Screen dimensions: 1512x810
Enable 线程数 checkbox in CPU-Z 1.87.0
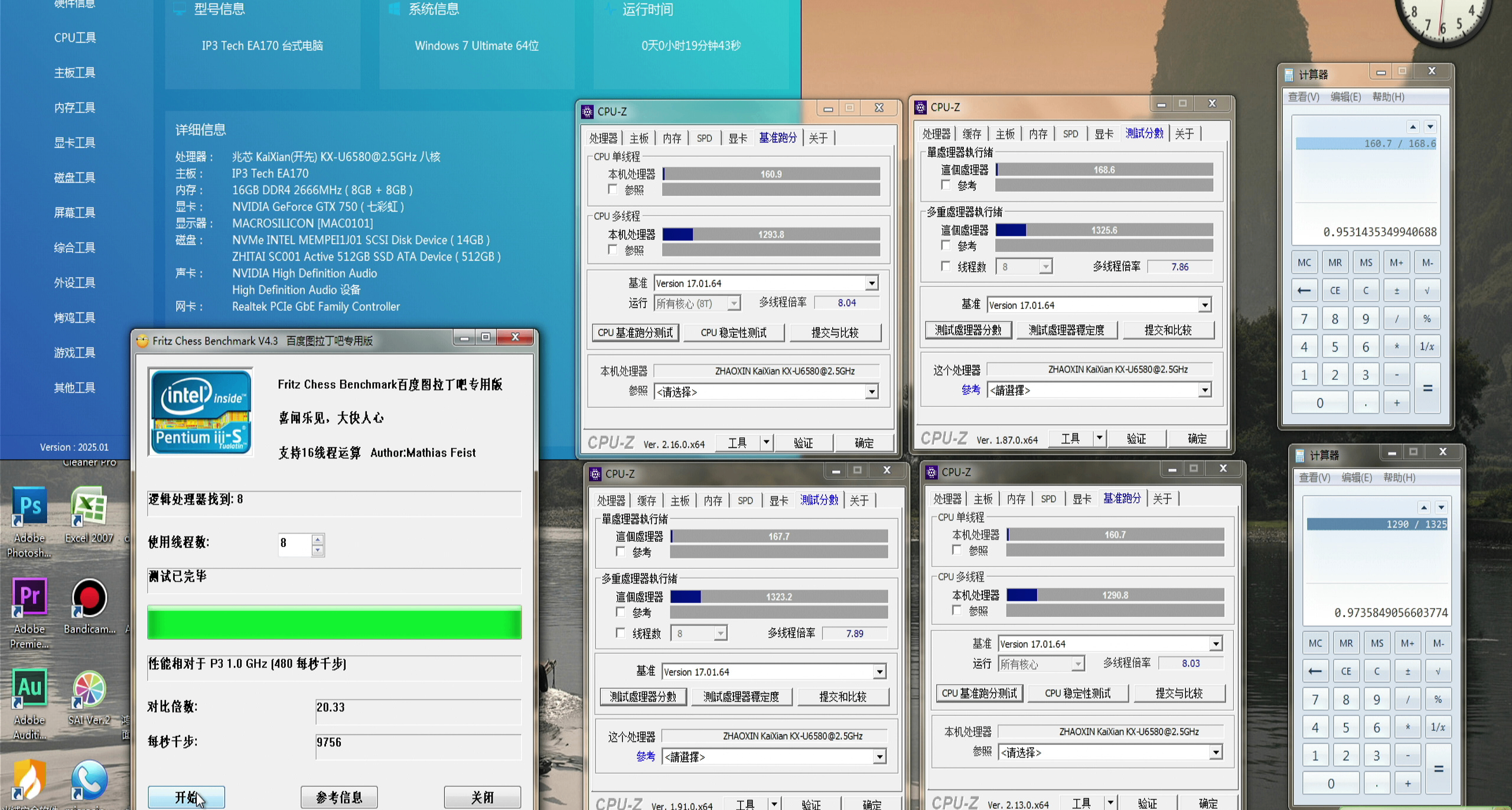[946, 266]
